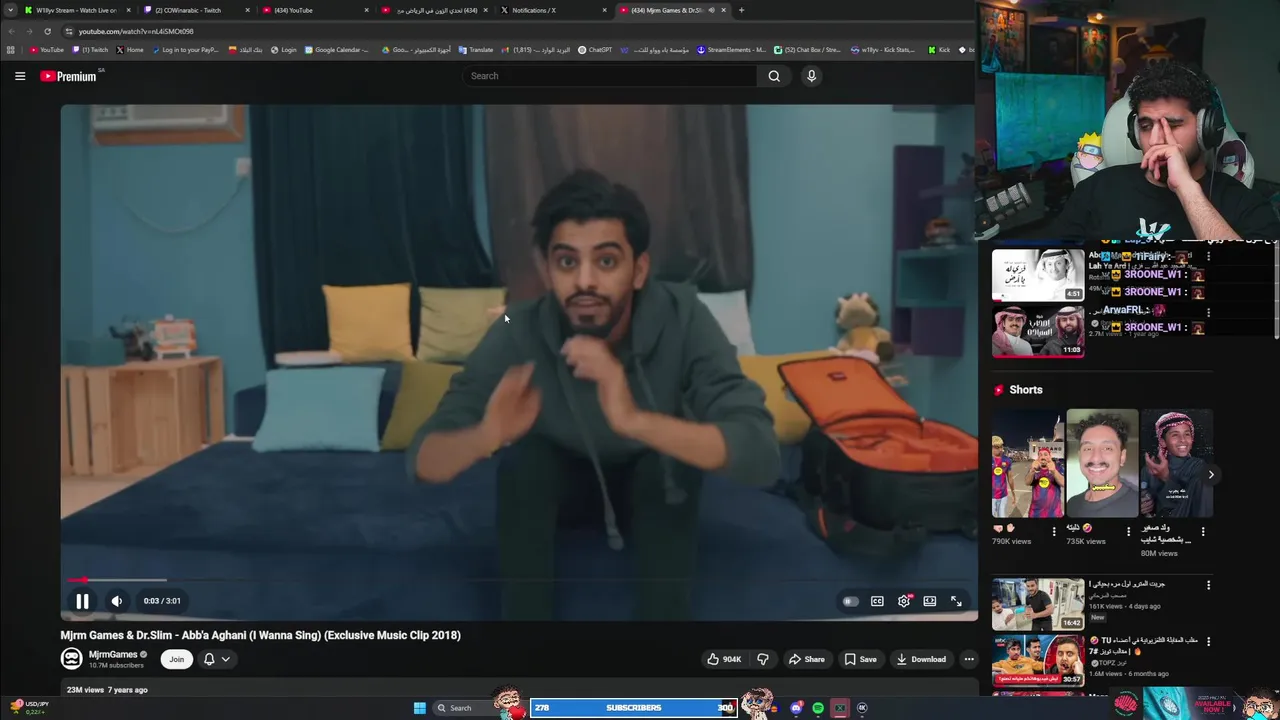Open the YouTube hamburger guide menu
Screen dimensions: 1280x720
pyautogui.click(x=20, y=76)
